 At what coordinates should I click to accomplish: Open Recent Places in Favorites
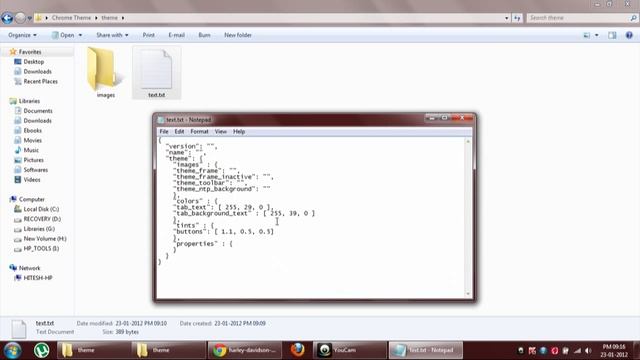tap(40, 81)
